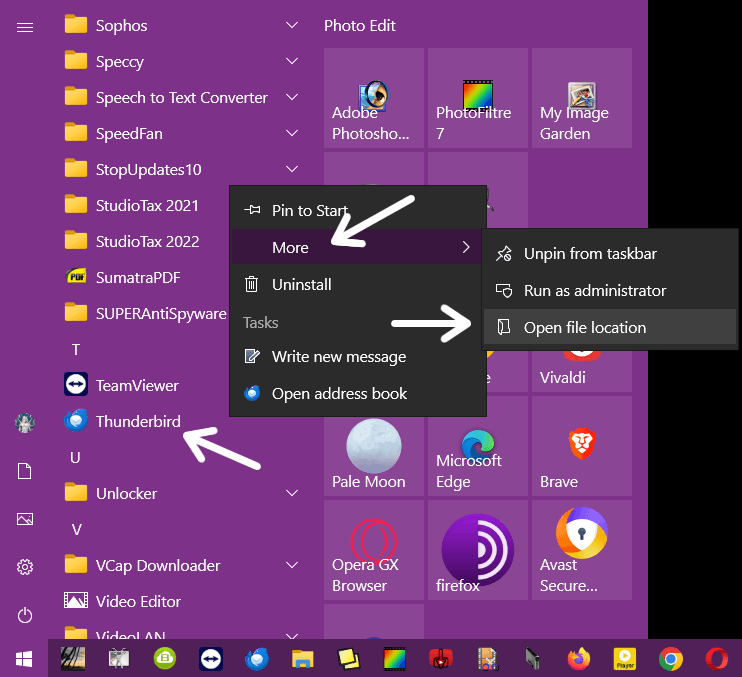742x677 pixels.
Task: Open SUPERAntiSpyware folder in app list
Action: point(146,313)
